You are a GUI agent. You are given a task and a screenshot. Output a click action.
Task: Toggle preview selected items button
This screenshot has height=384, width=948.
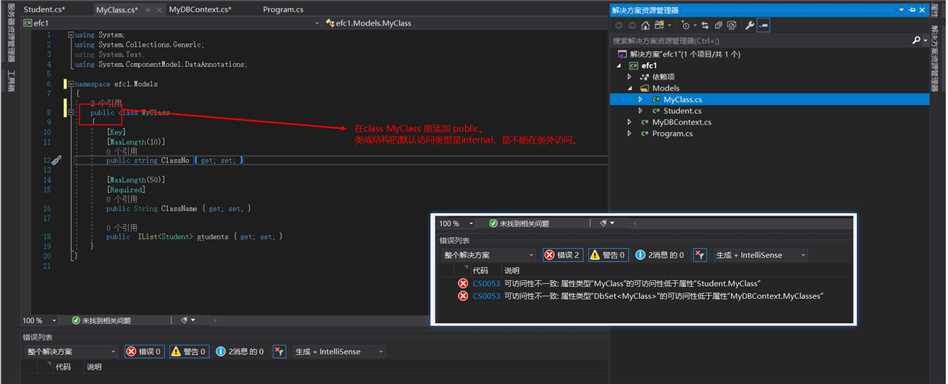763,25
